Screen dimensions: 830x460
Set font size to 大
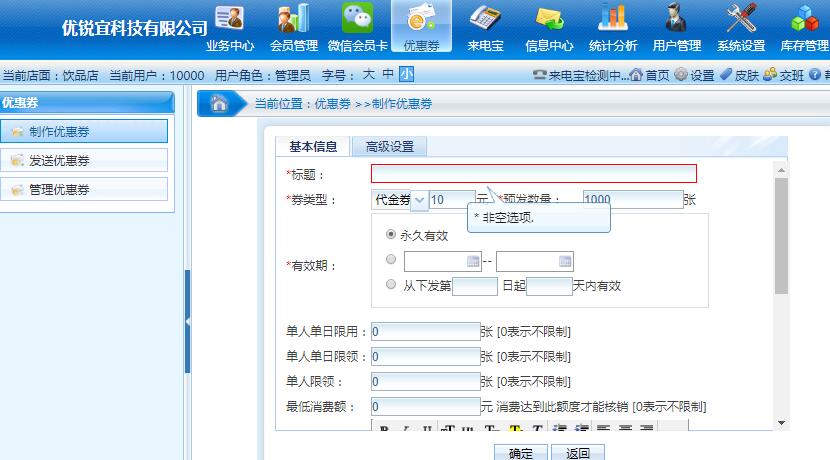tap(368, 75)
